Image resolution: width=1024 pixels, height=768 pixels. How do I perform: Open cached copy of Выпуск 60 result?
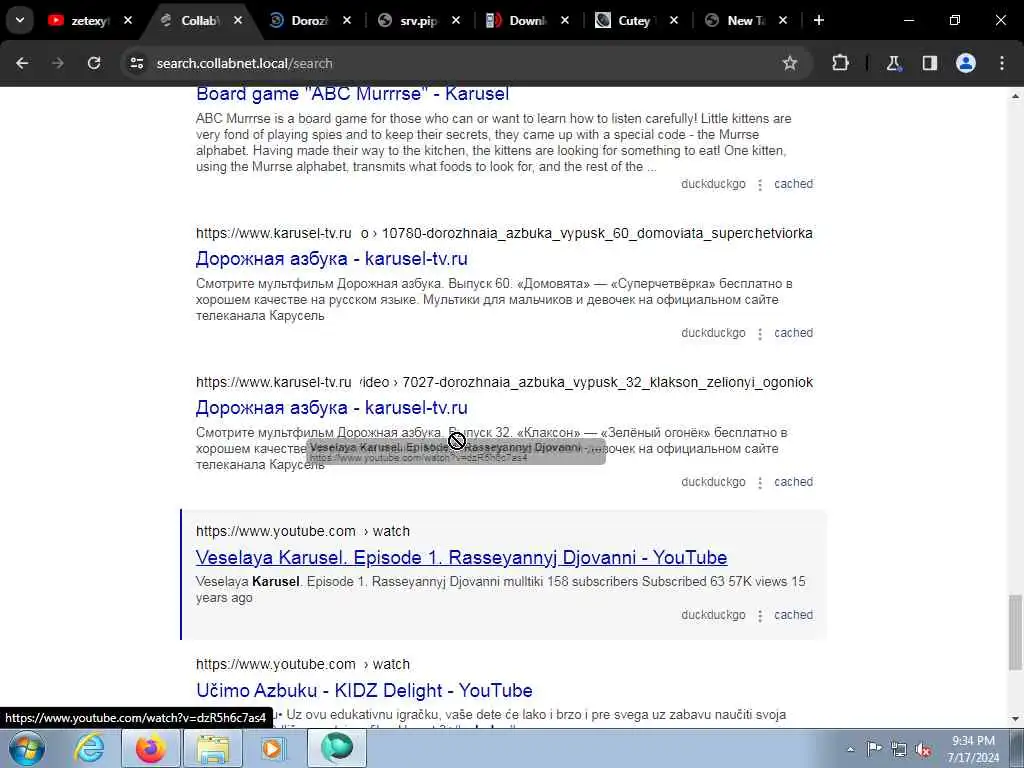(x=793, y=333)
